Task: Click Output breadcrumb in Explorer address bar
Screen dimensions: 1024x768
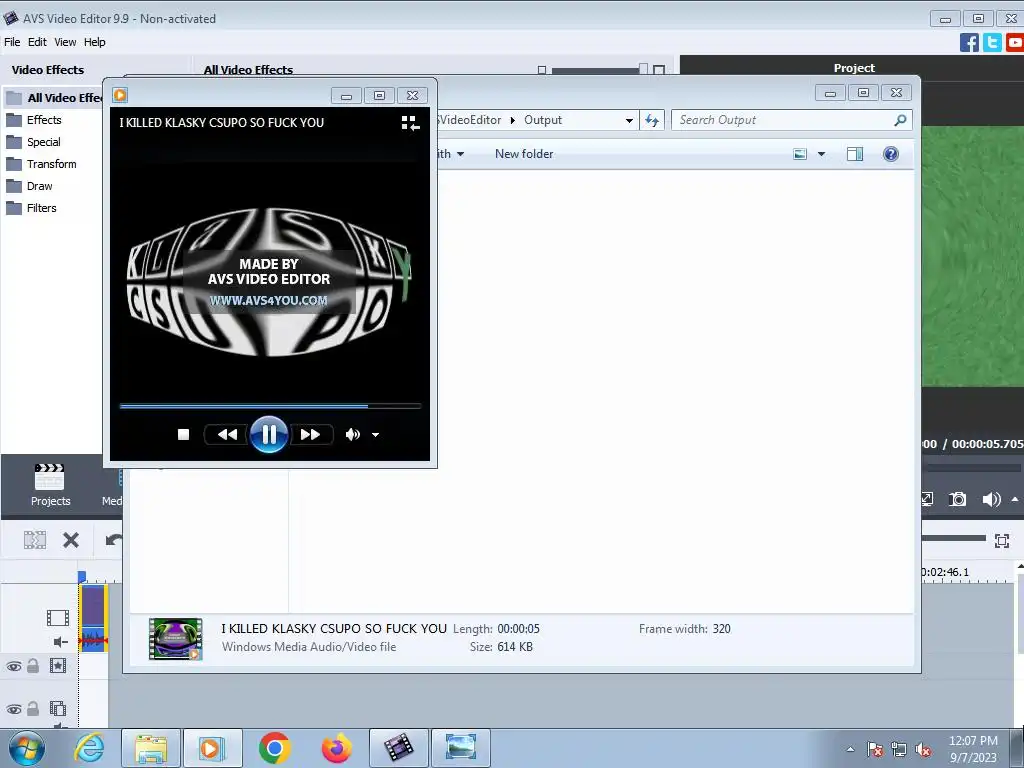Action: [543, 120]
